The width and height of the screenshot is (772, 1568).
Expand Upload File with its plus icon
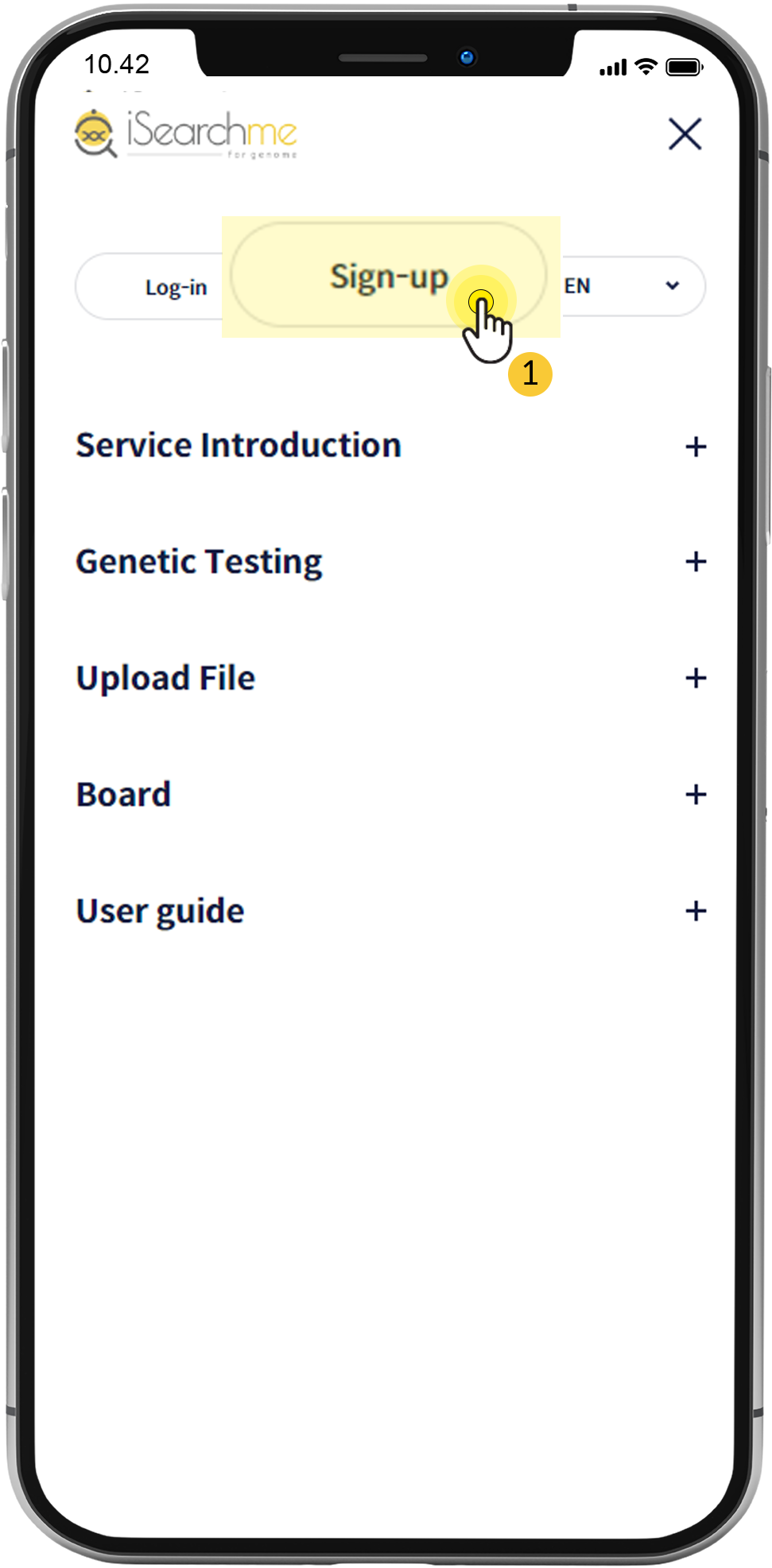[x=696, y=678]
